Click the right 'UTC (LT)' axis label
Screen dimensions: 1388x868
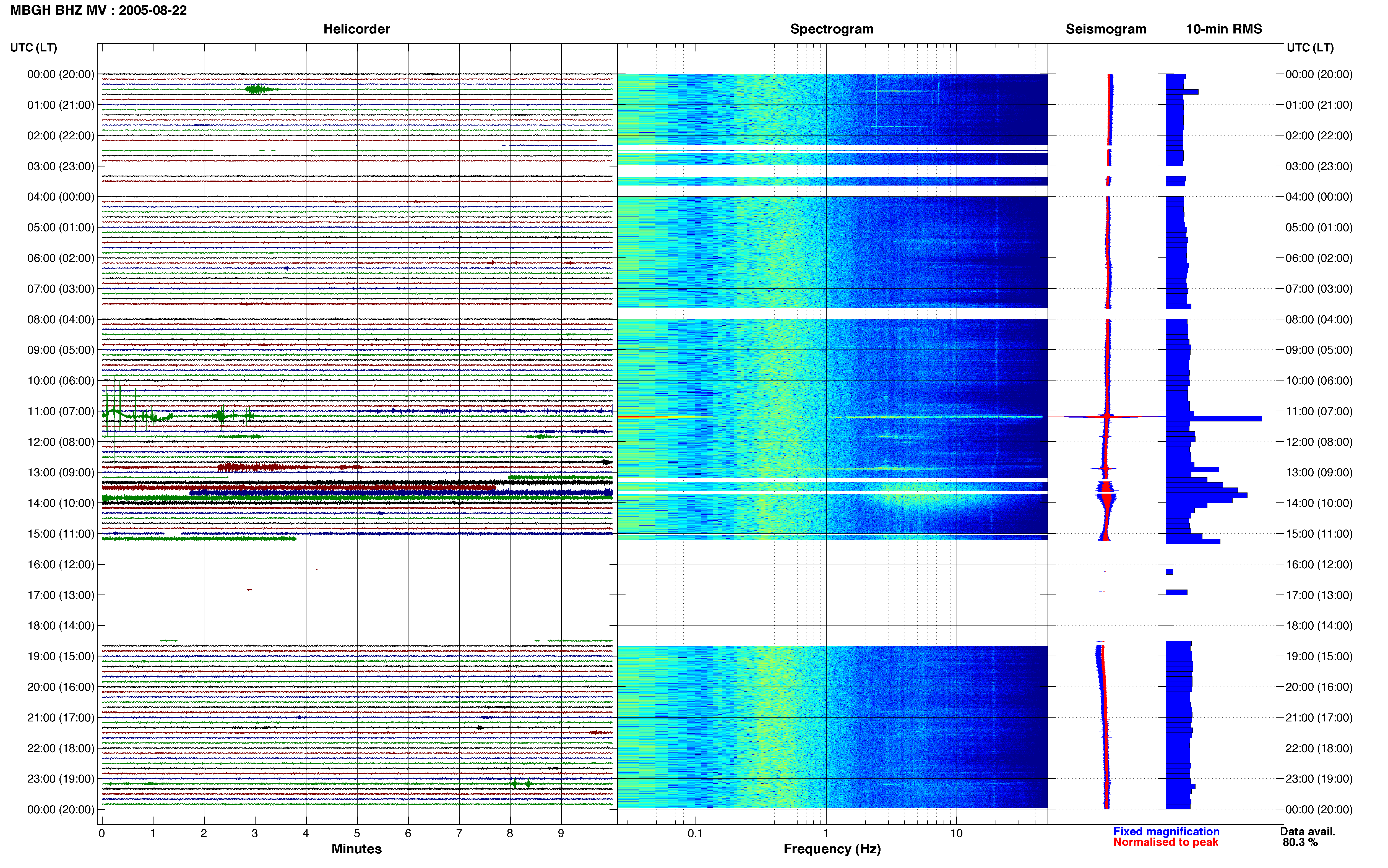(x=1310, y=48)
